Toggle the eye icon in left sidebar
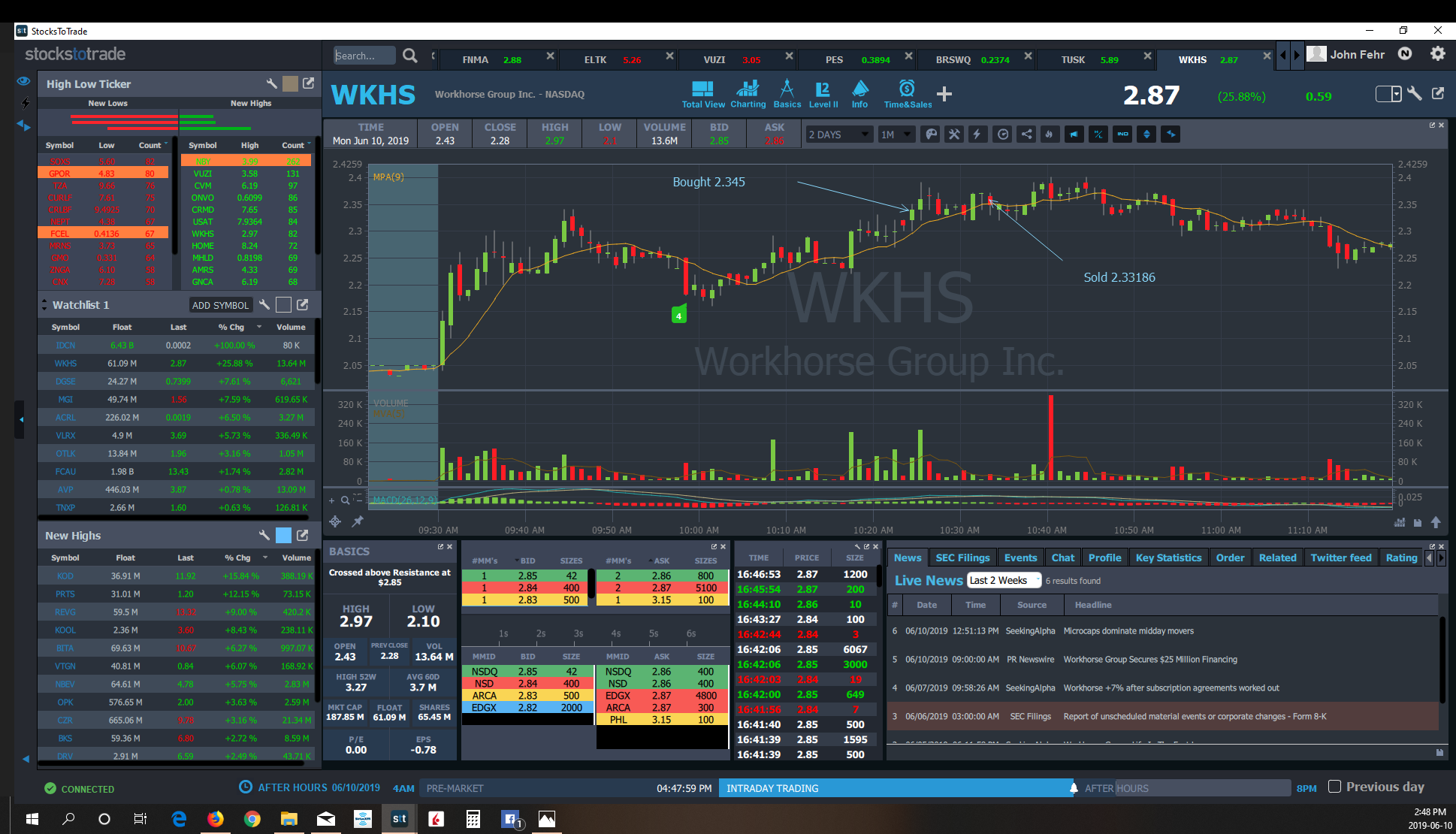The height and width of the screenshot is (834, 1456). (23, 81)
